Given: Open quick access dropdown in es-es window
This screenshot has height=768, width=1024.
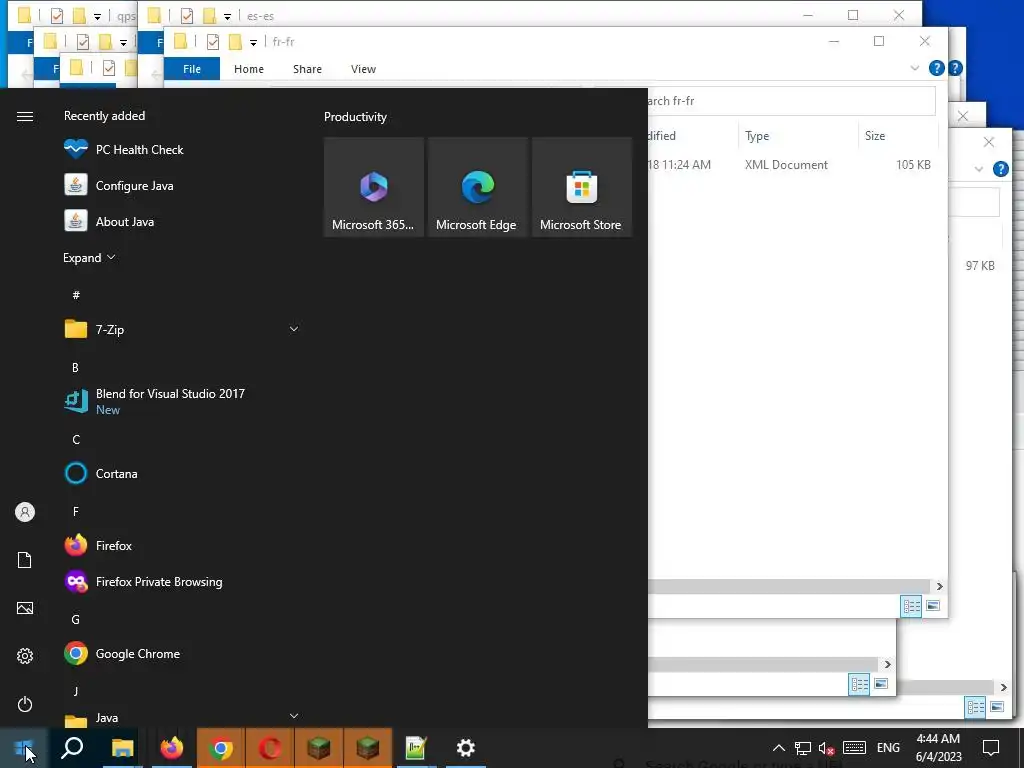Looking at the screenshot, I should click(x=227, y=16).
